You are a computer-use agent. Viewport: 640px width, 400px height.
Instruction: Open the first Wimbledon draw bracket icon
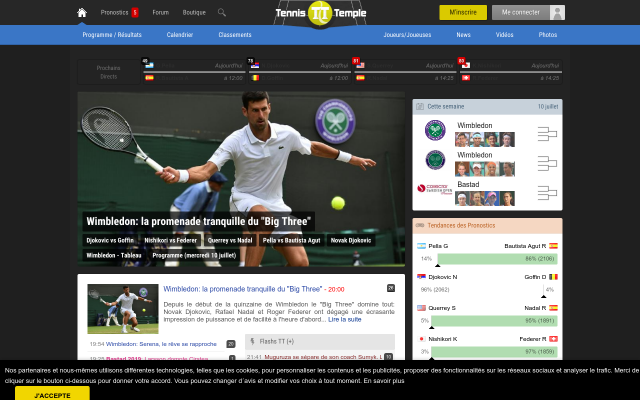point(547,134)
